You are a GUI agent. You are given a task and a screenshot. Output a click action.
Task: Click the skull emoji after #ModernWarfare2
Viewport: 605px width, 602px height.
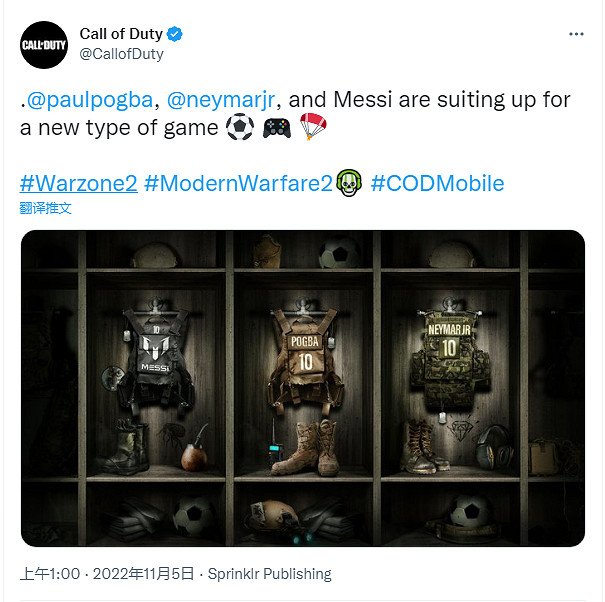[348, 184]
